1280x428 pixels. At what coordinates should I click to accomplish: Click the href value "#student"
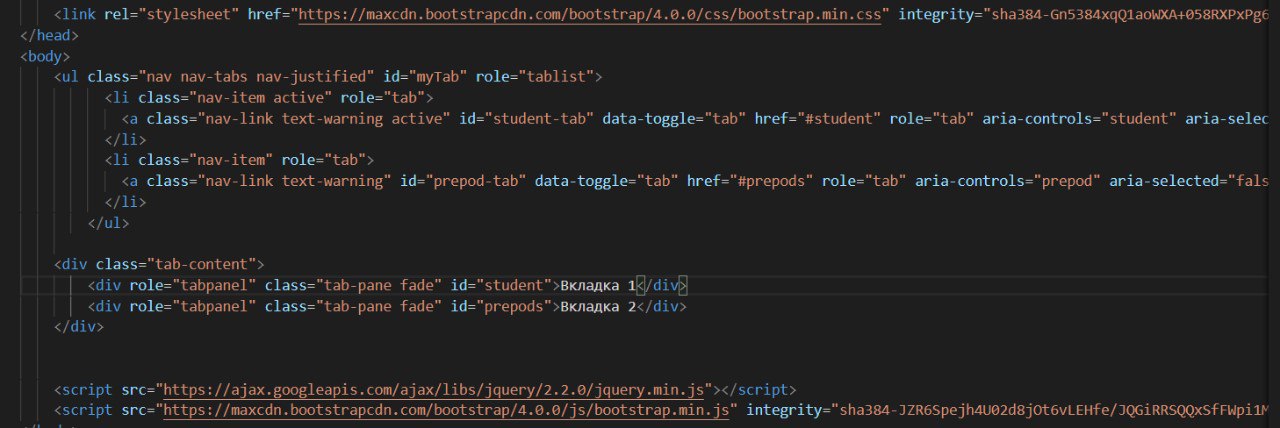(x=840, y=119)
